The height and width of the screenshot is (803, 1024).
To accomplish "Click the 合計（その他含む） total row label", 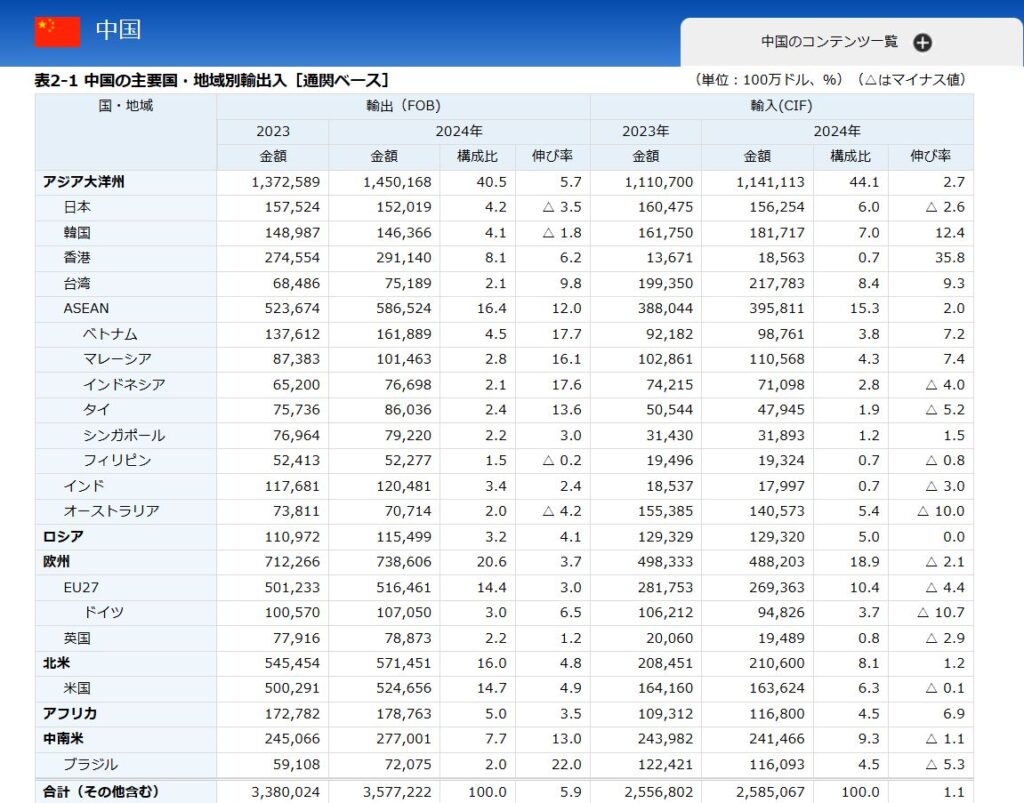I will click(x=101, y=792).
